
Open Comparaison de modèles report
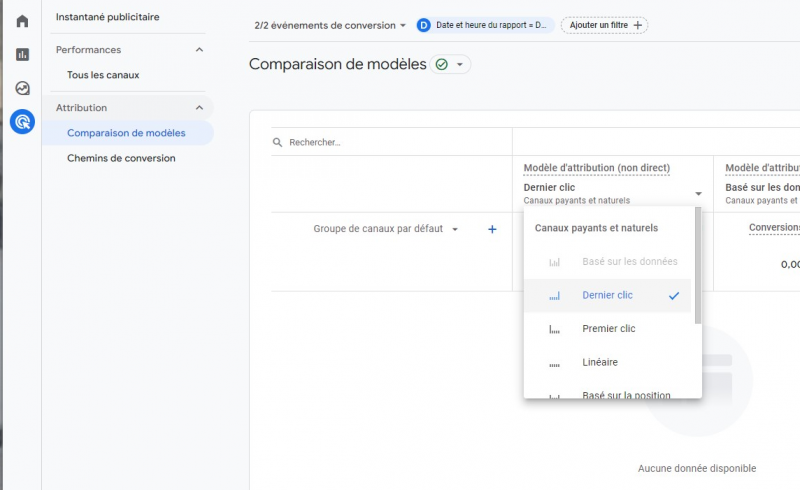point(127,133)
